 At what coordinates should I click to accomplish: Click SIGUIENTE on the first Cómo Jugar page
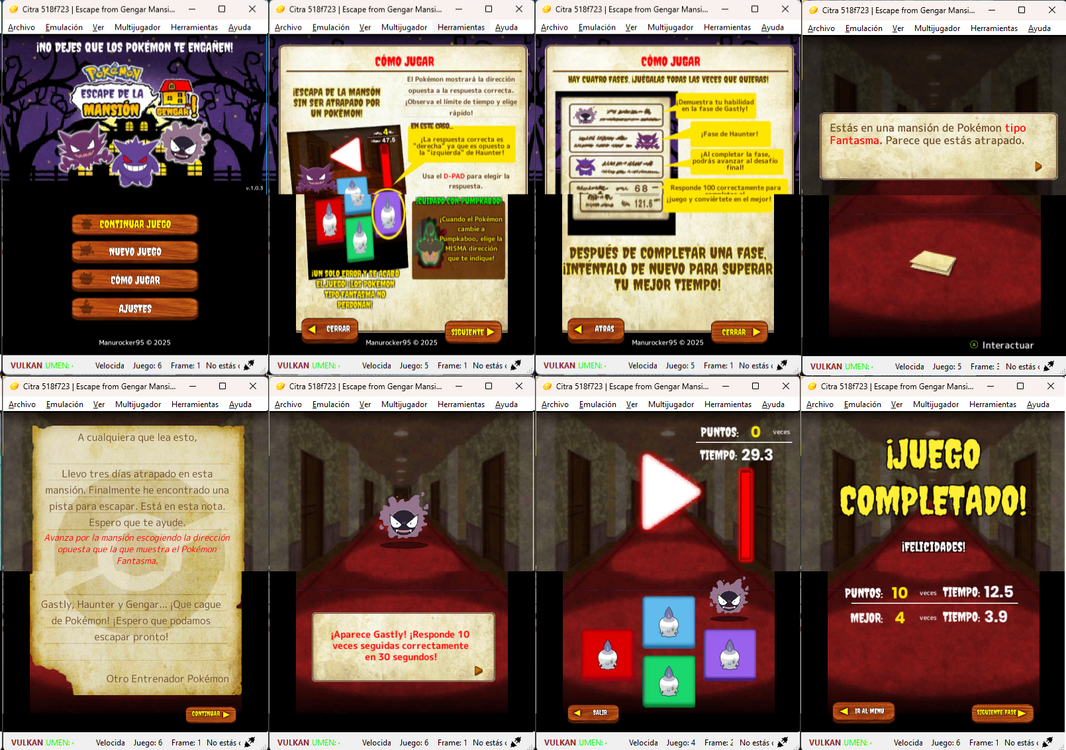click(x=473, y=331)
